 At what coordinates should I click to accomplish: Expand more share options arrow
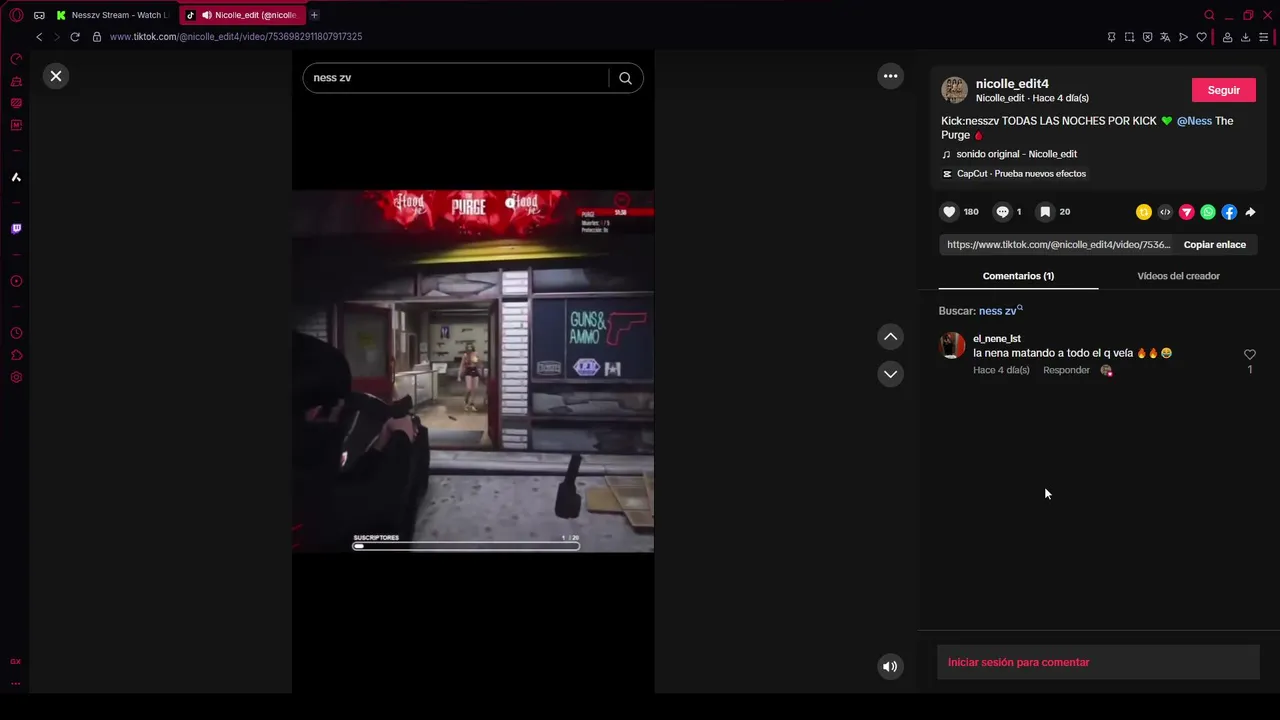[x=1250, y=212]
